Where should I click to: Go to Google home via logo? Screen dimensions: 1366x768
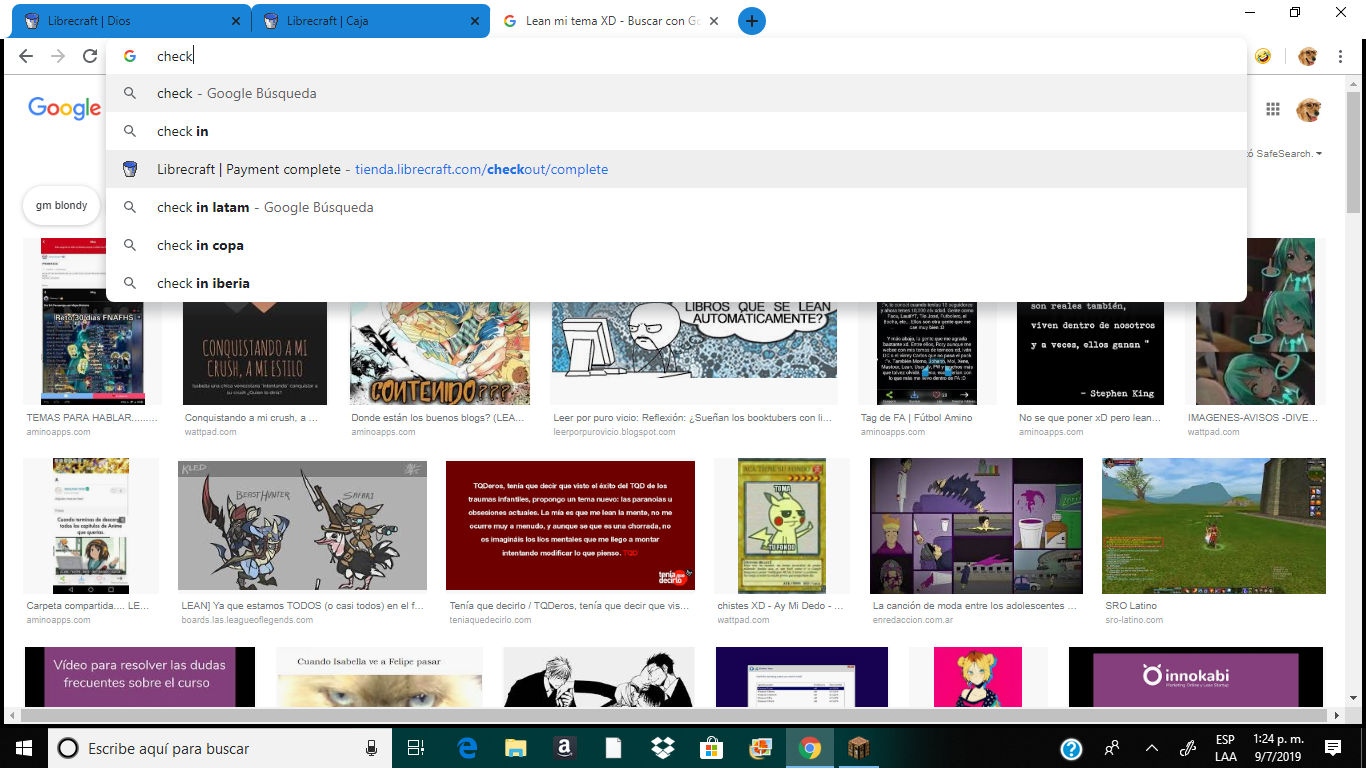[x=64, y=108]
